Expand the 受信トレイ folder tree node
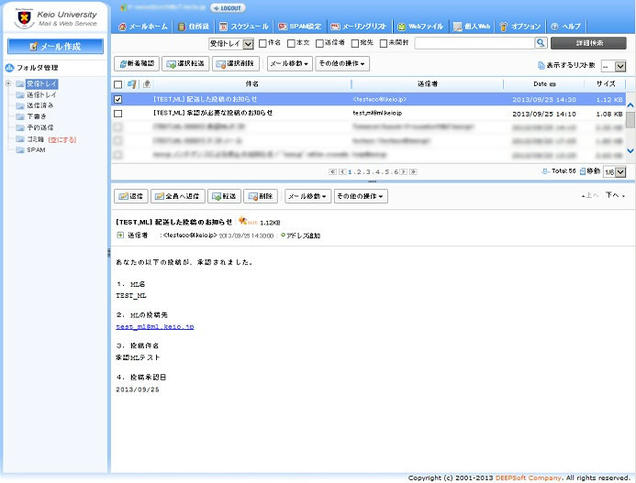 [x=8, y=83]
